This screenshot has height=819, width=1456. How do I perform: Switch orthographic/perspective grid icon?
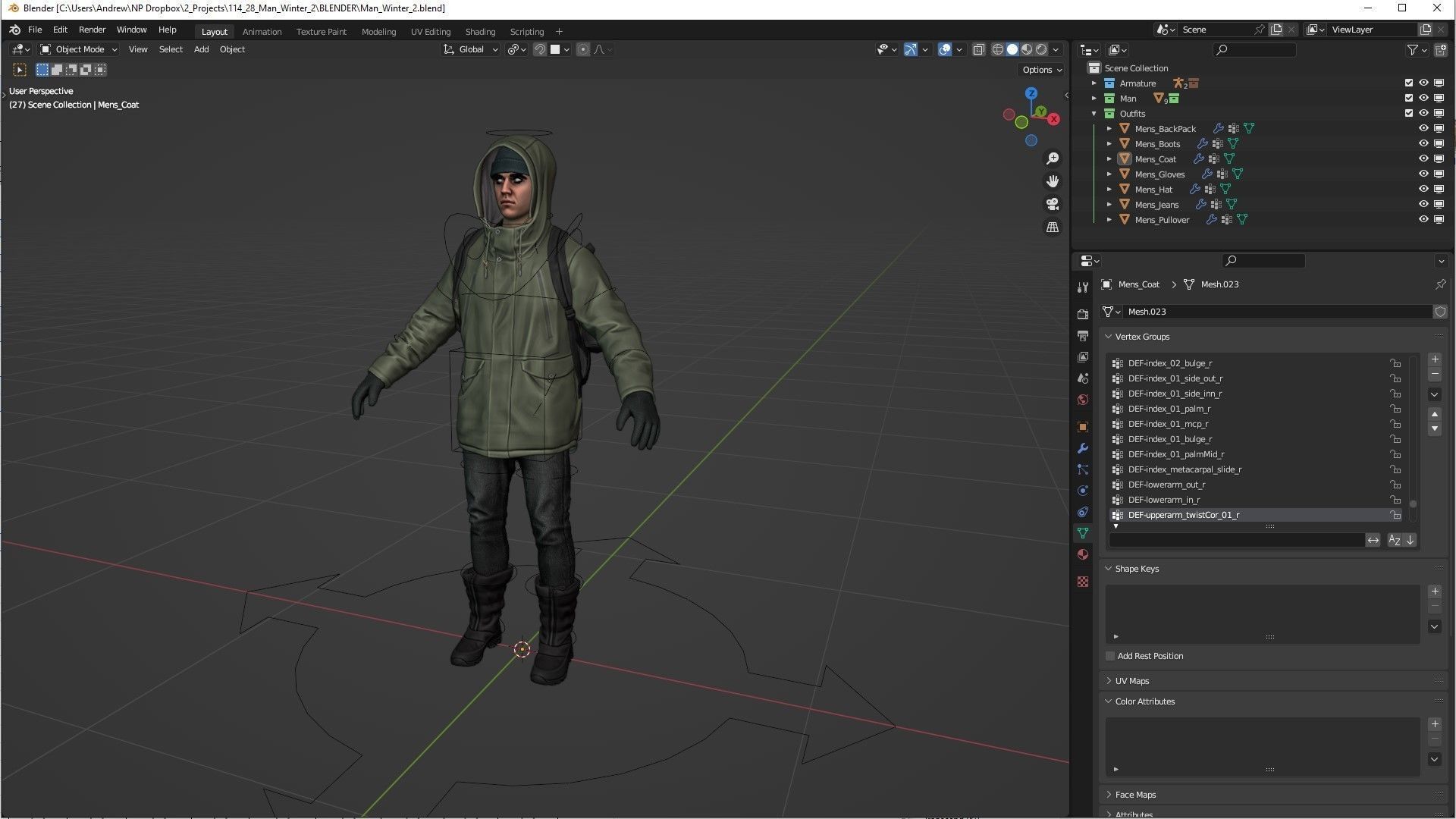click(1053, 227)
